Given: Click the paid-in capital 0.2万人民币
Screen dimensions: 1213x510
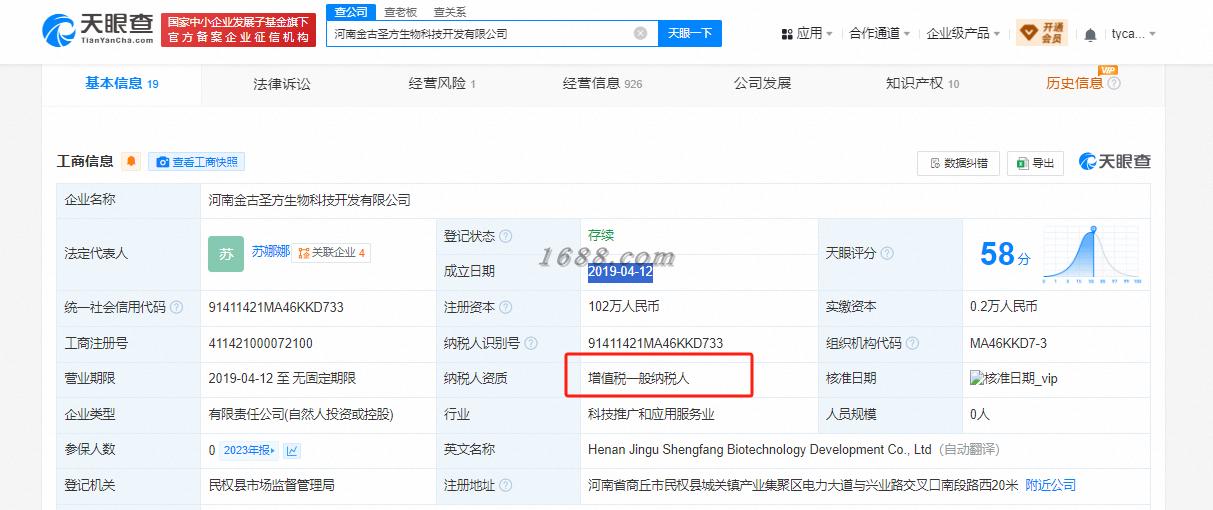Looking at the screenshot, I should pos(1003,308).
